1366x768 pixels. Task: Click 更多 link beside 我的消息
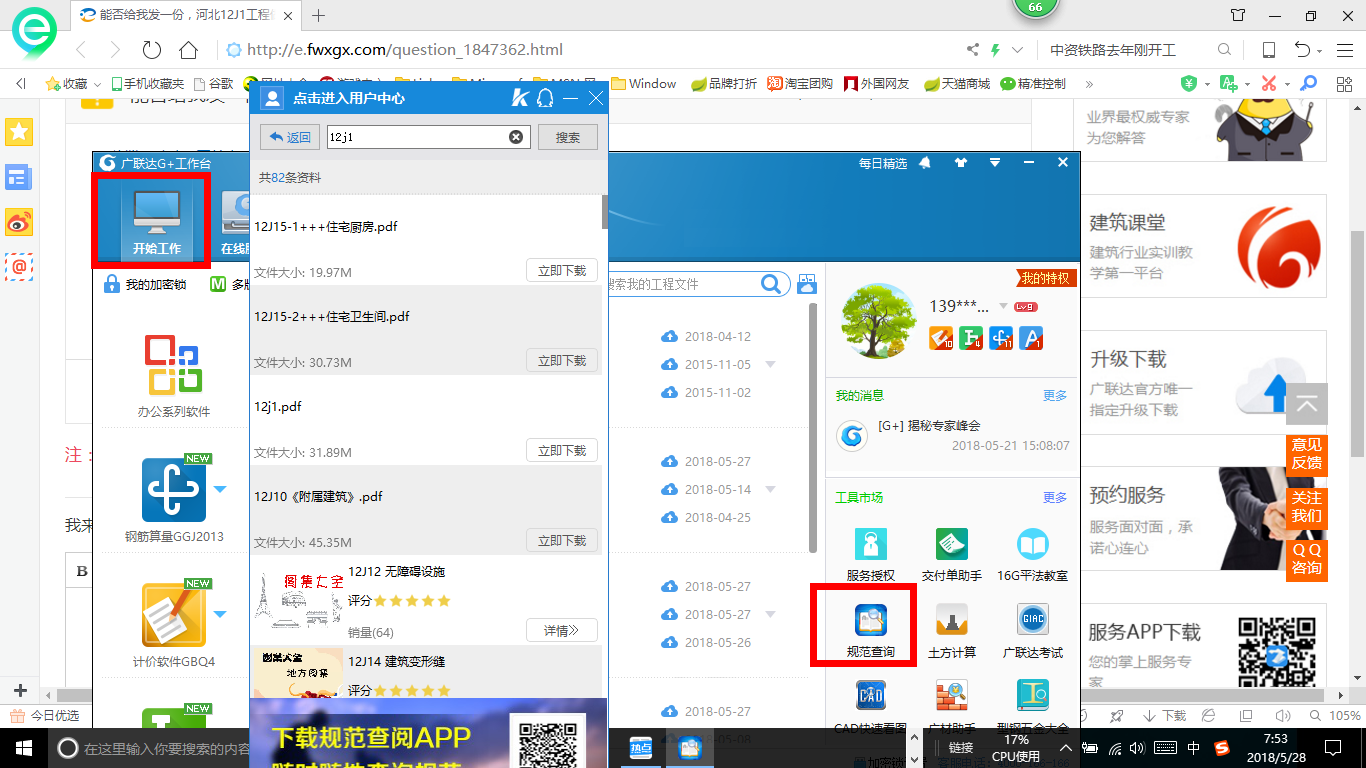pos(1055,396)
